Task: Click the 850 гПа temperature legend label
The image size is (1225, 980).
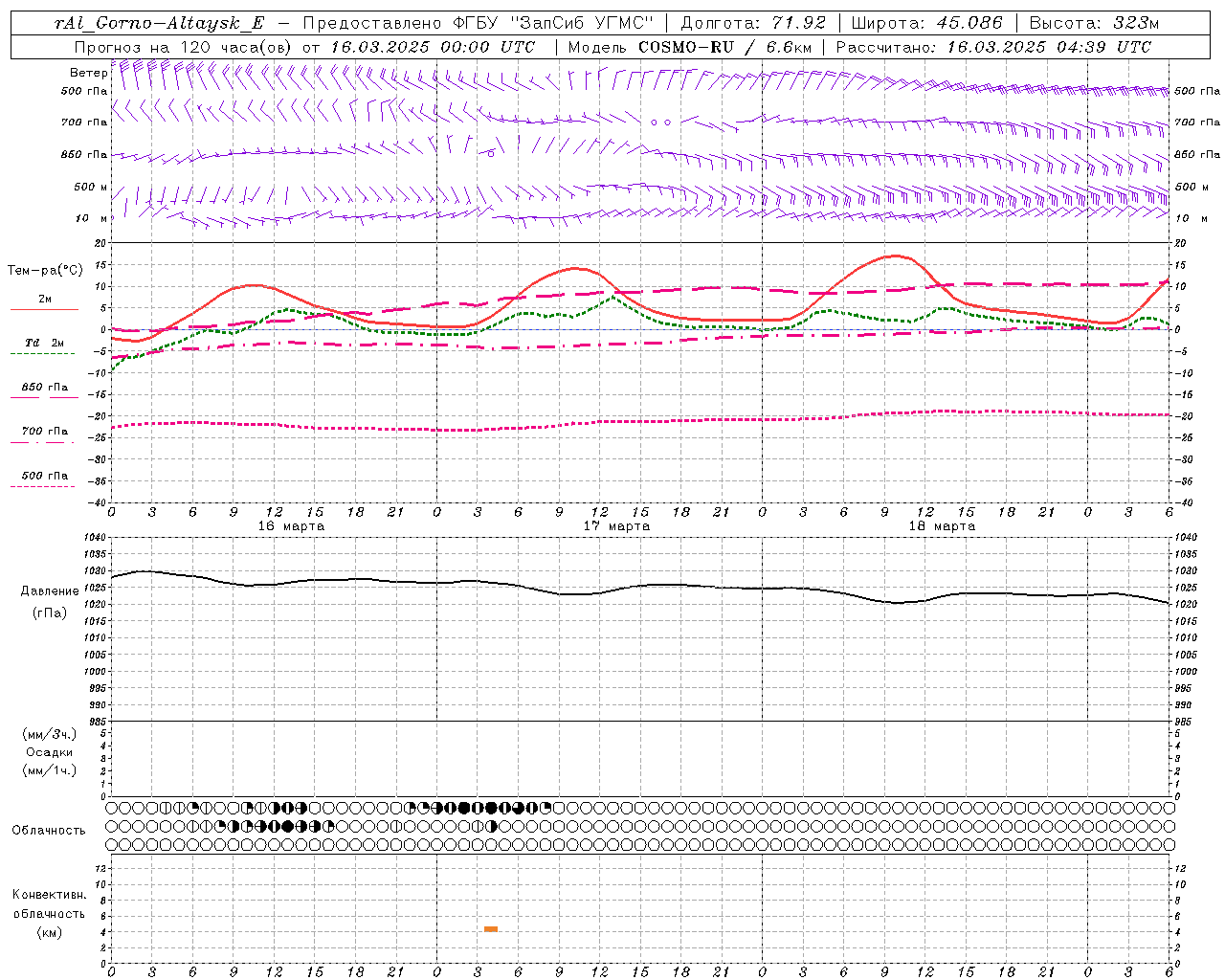Action: pyautogui.click(x=45, y=388)
